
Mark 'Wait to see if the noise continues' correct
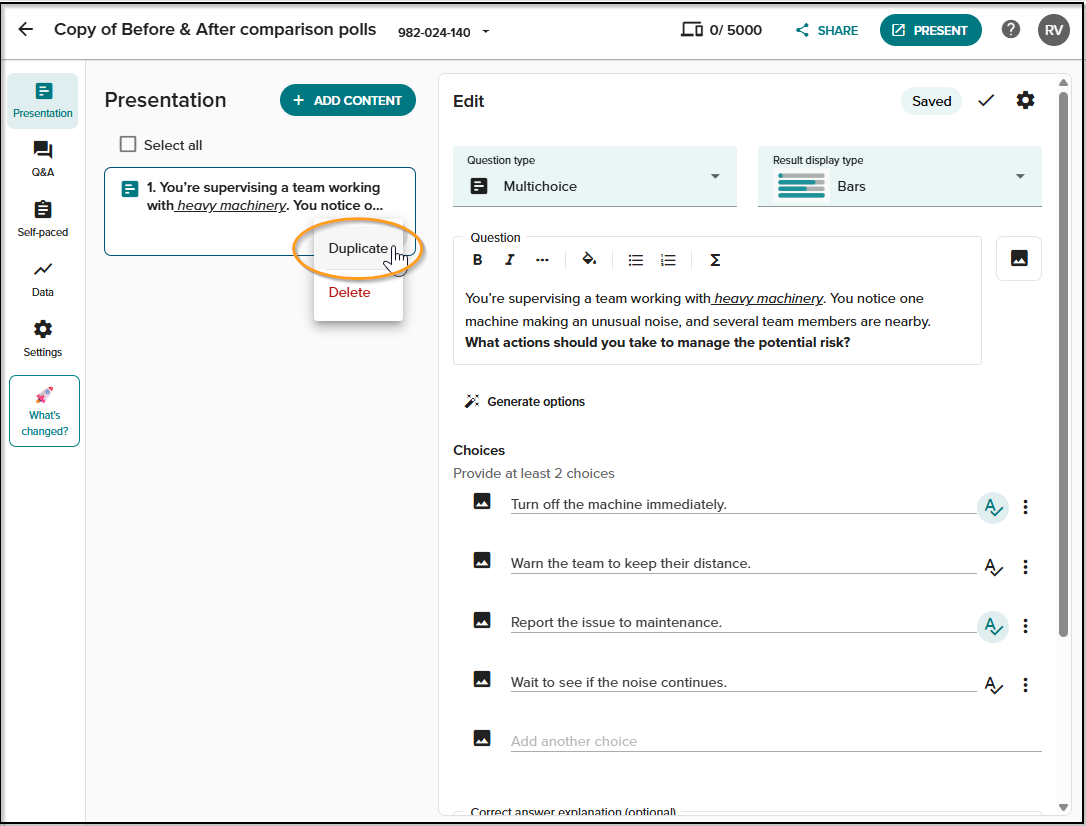pos(993,685)
